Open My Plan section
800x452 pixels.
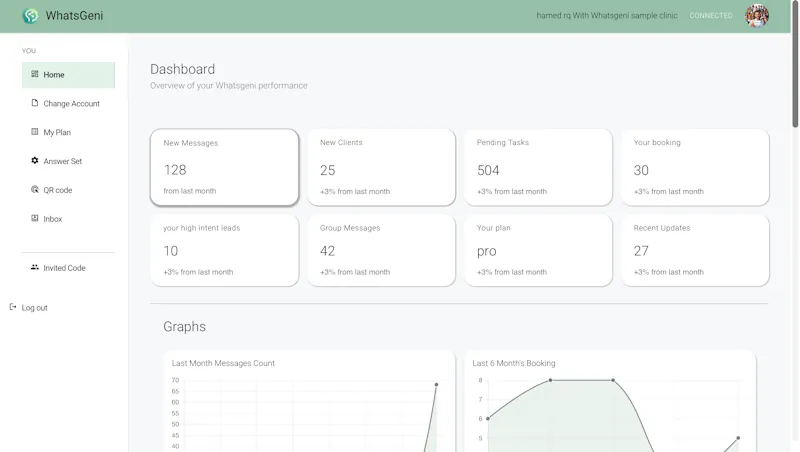click(68, 132)
